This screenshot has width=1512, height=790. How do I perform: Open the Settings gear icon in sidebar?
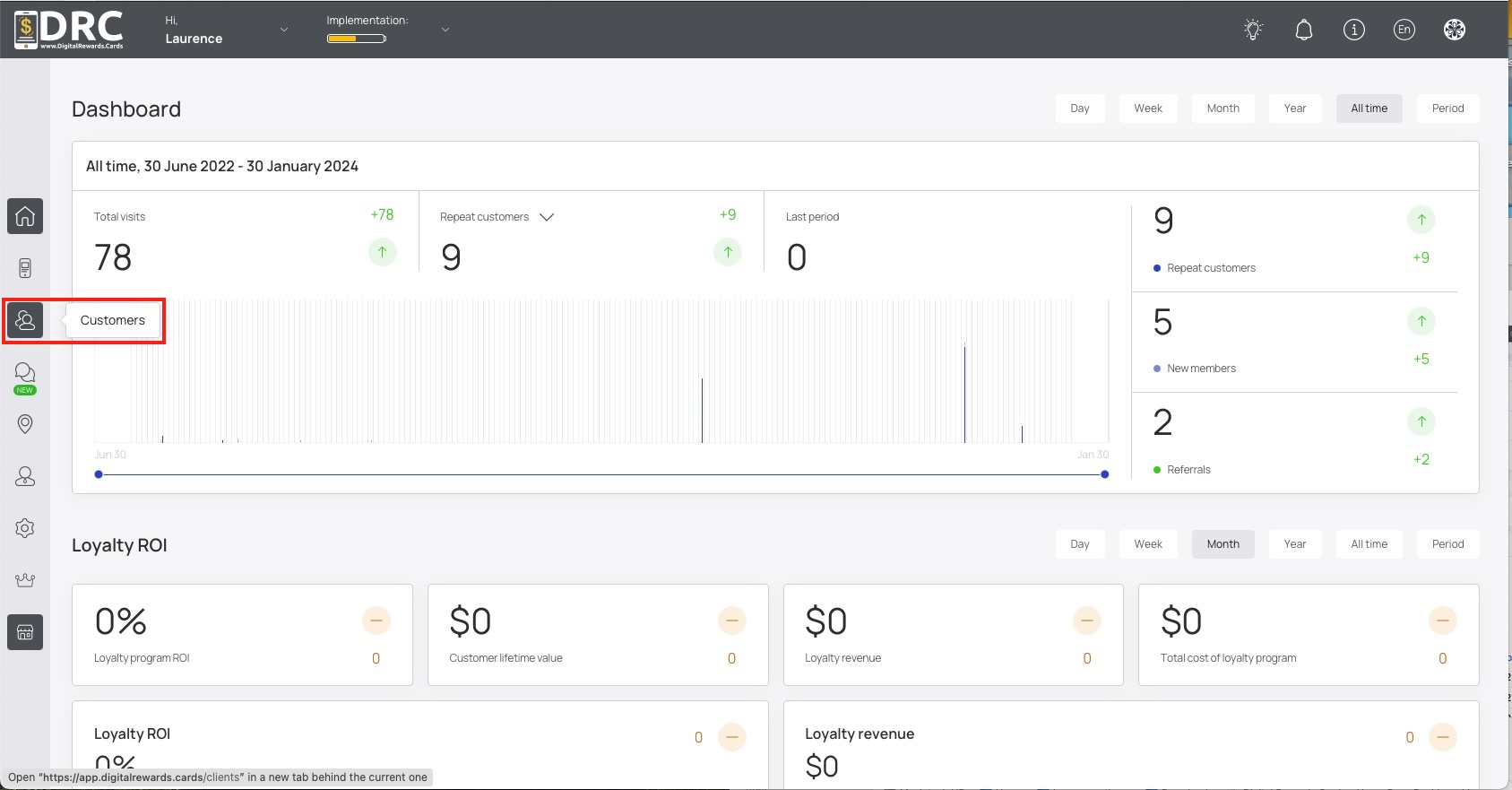[x=25, y=528]
